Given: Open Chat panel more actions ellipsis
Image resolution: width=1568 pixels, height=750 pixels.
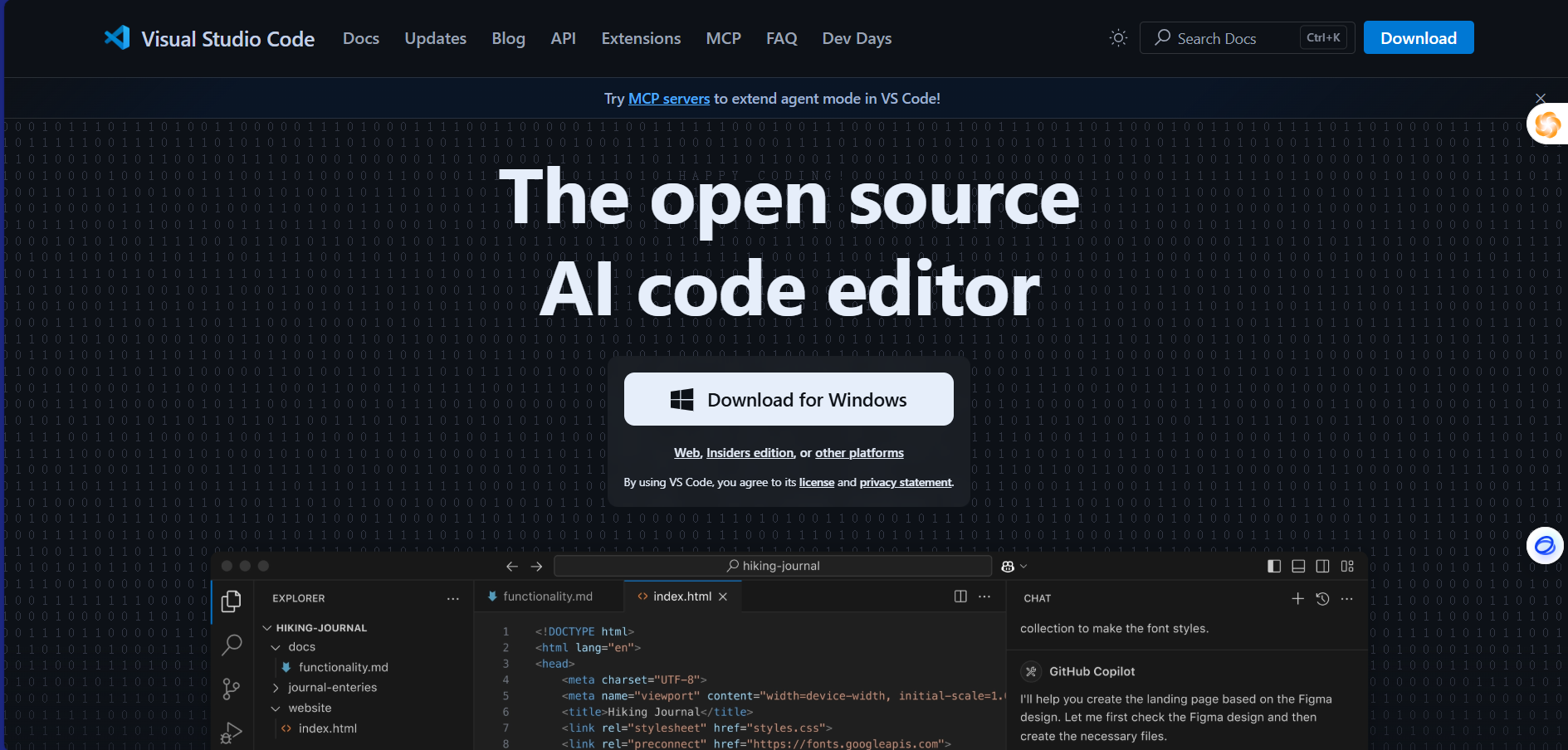Looking at the screenshot, I should point(1347,598).
